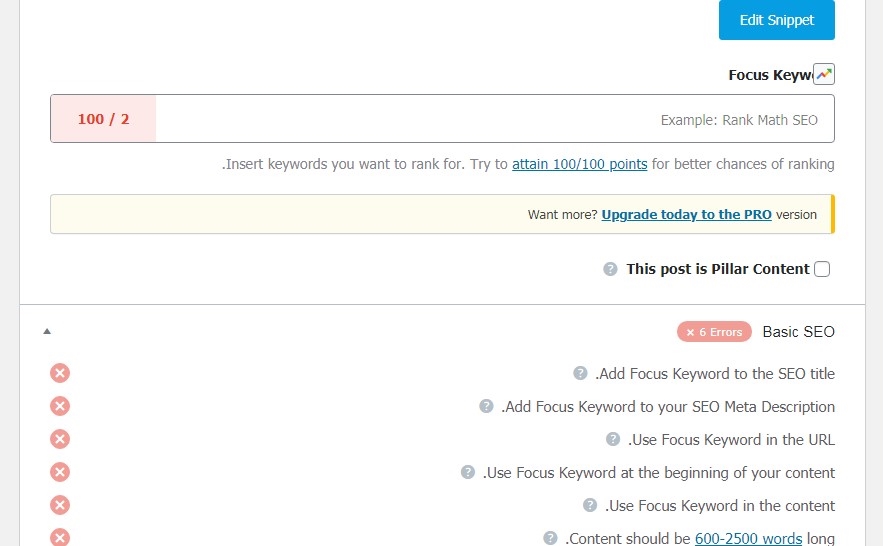Click help icon for beginning of content test
The width and height of the screenshot is (883, 546).
pyautogui.click(x=467, y=472)
